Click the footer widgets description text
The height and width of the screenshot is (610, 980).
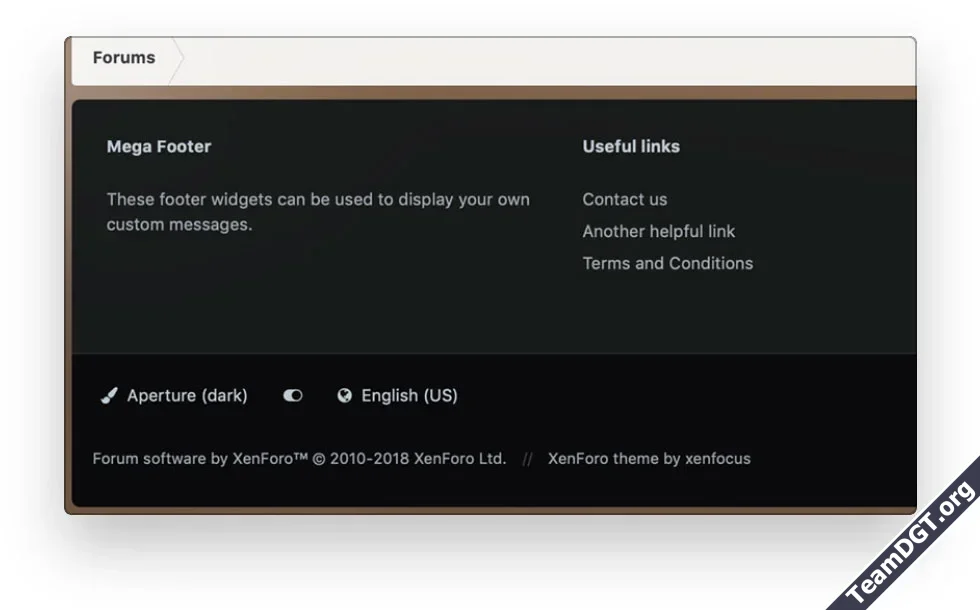point(318,212)
